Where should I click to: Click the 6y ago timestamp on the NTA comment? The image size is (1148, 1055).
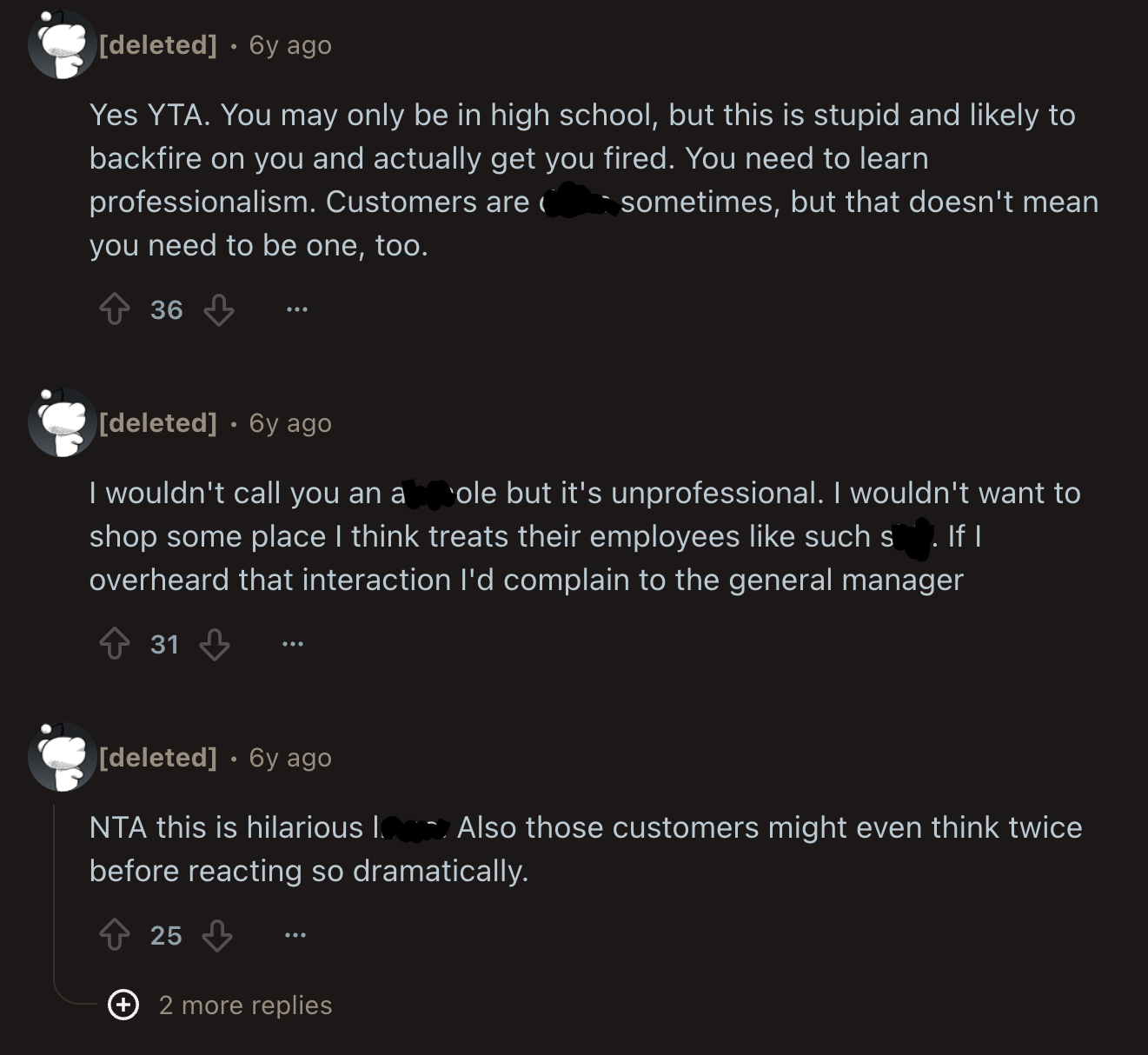click(x=290, y=758)
